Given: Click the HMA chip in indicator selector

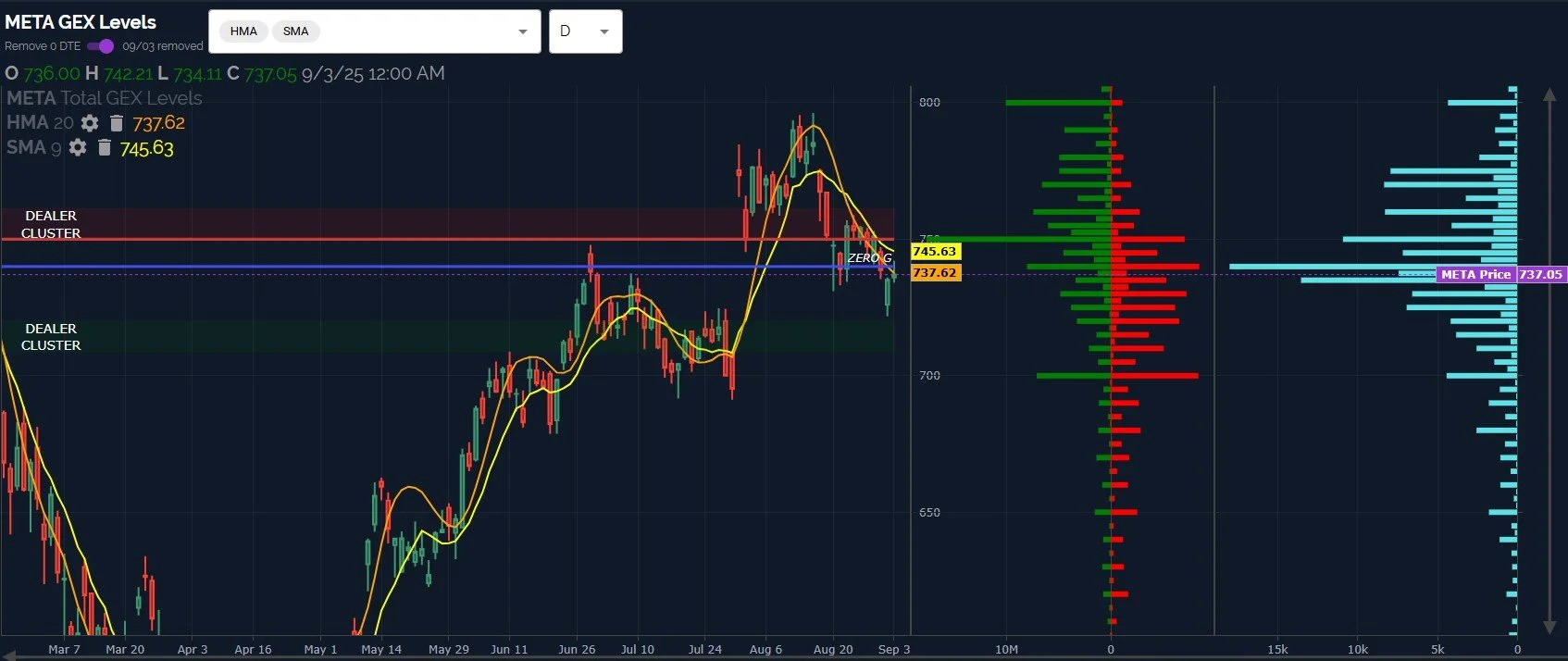Looking at the screenshot, I should click(243, 31).
